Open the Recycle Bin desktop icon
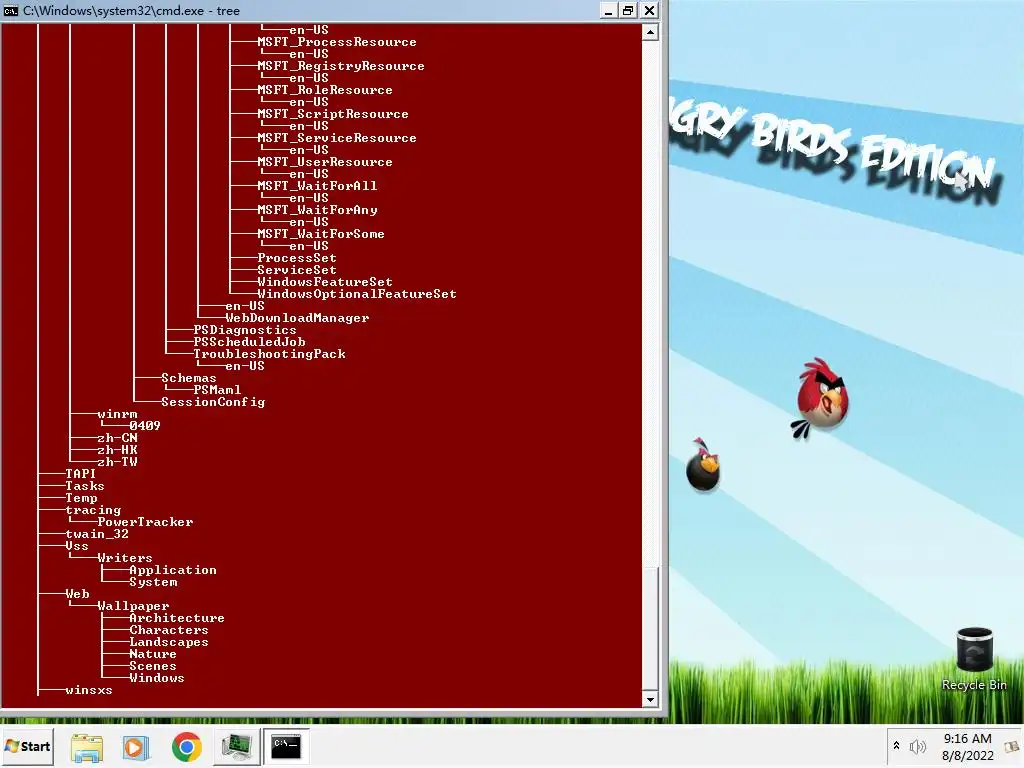The width and height of the screenshot is (1024, 768). (974, 658)
